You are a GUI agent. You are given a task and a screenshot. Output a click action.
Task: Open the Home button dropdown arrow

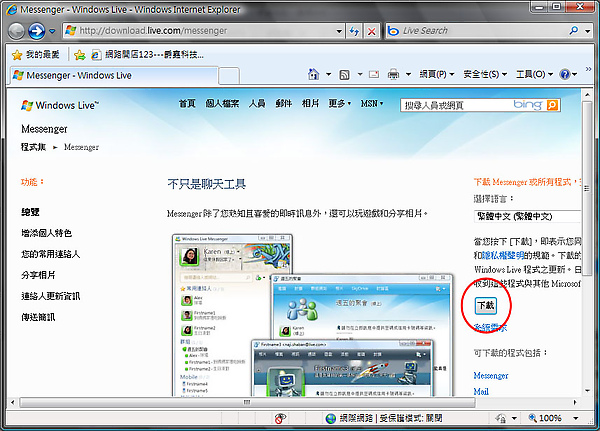pos(328,74)
